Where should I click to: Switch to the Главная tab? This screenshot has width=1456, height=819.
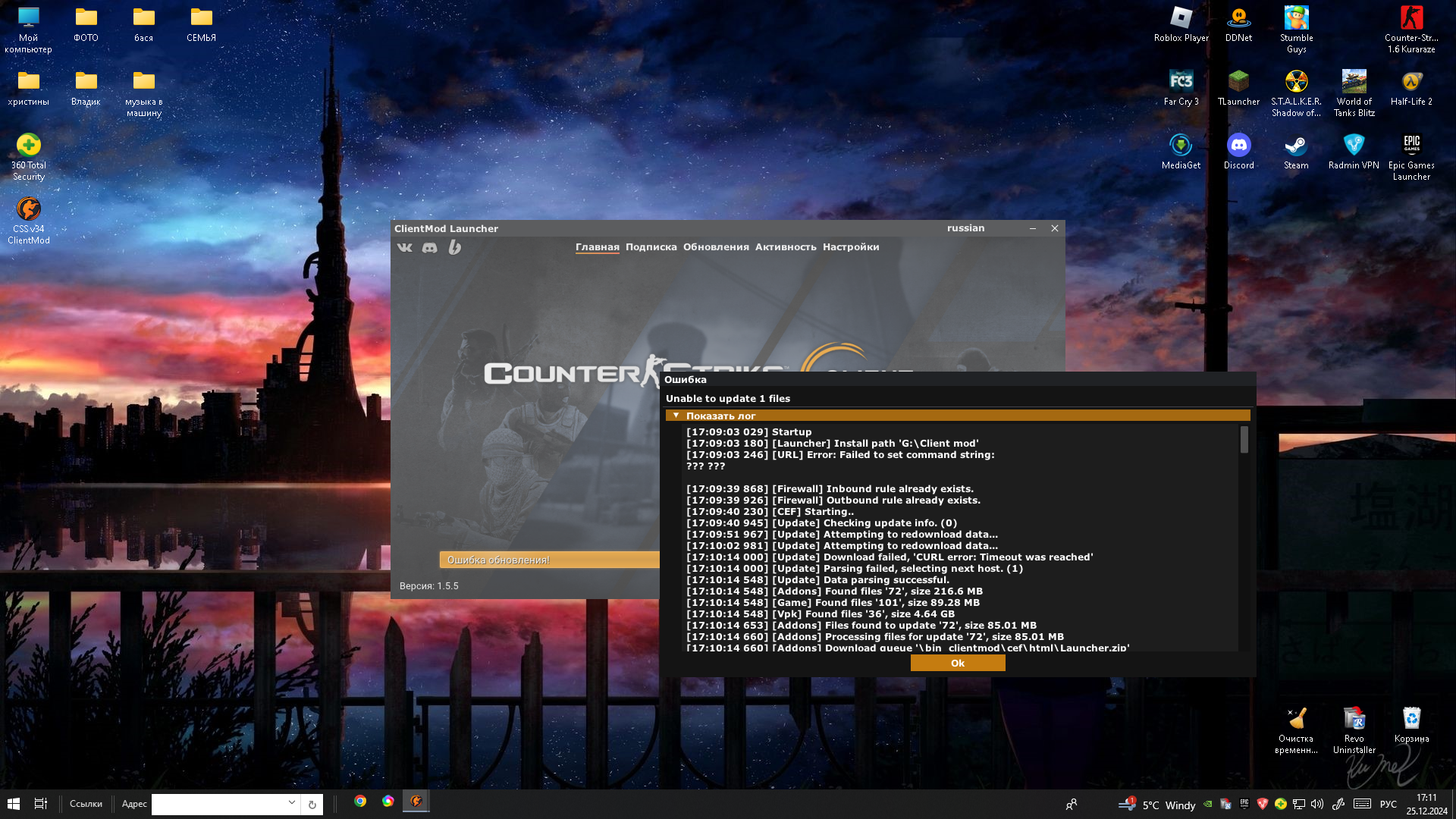point(598,247)
